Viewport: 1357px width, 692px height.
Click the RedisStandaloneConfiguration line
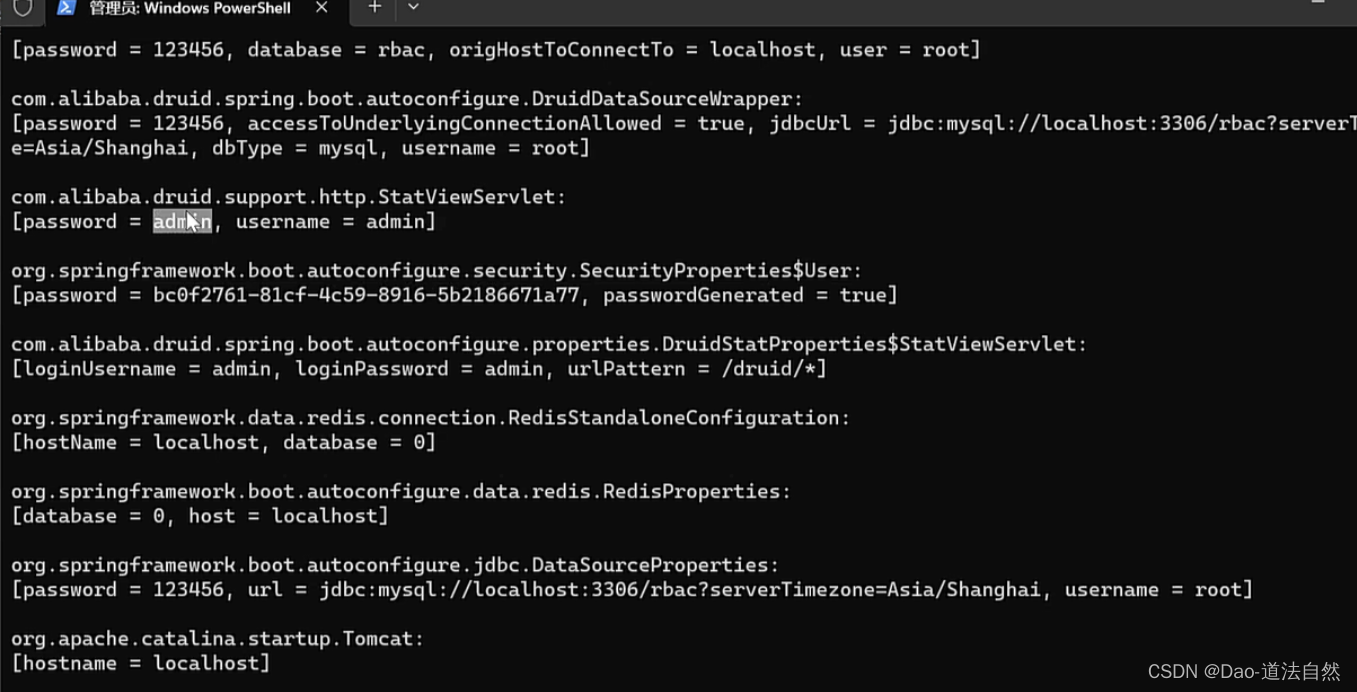[430, 417]
